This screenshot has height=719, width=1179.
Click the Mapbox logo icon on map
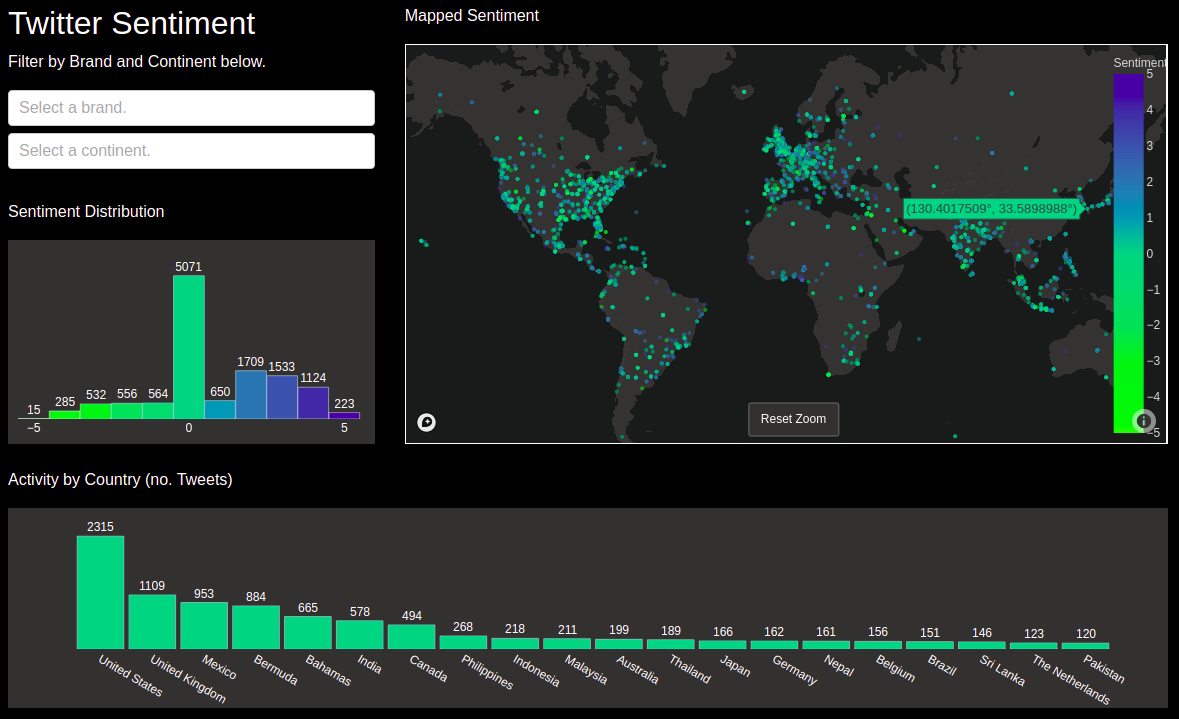tap(426, 423)
